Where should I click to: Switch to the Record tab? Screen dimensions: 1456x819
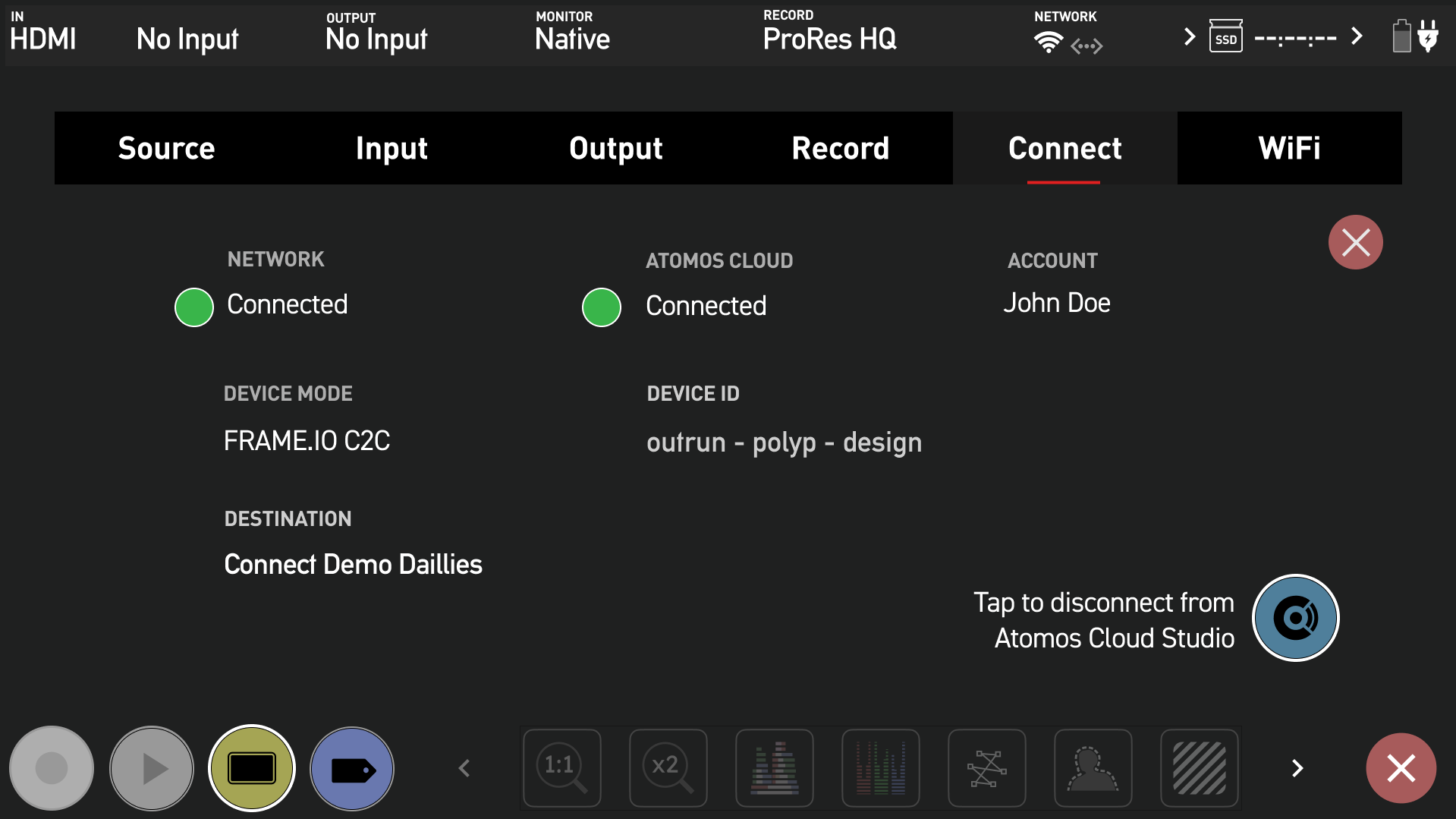click(x=841, y=148)
